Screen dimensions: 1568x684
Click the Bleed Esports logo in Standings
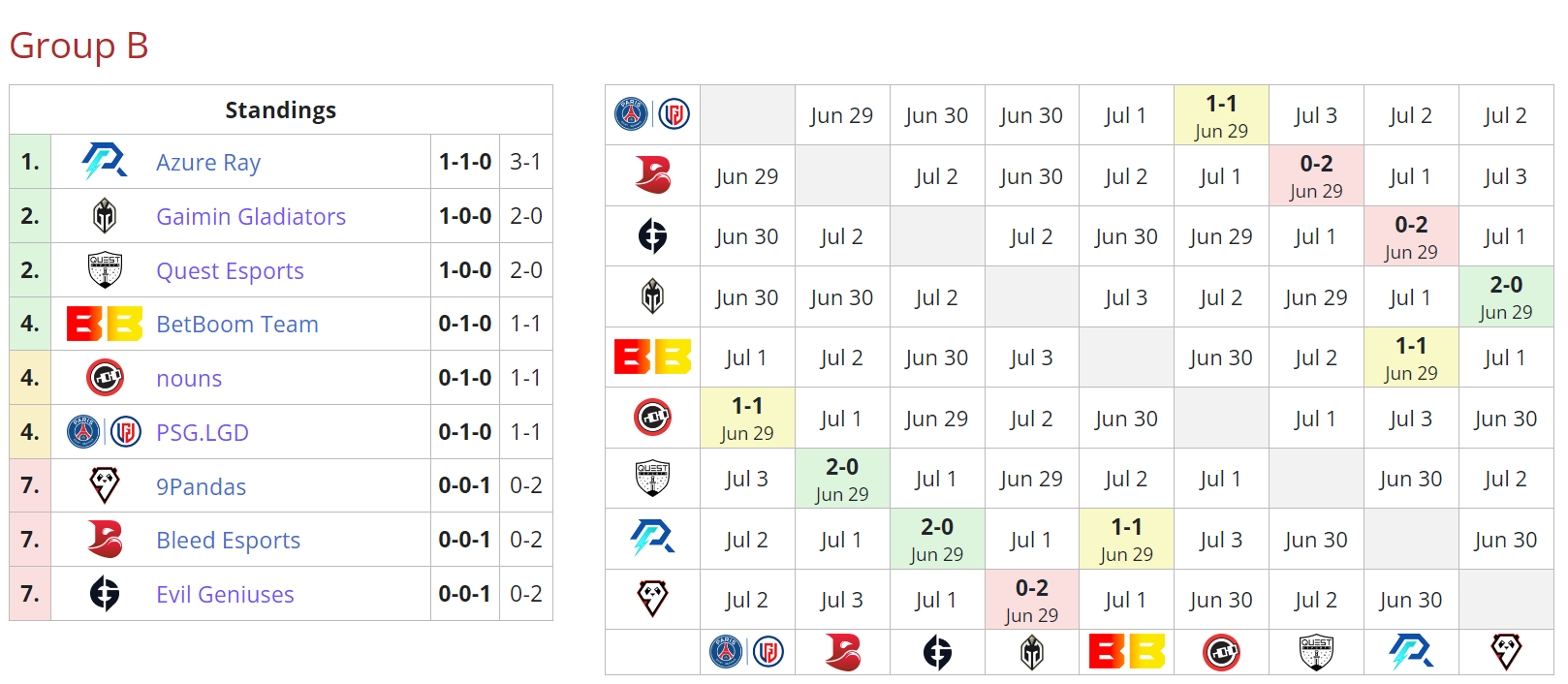point(105,540)
